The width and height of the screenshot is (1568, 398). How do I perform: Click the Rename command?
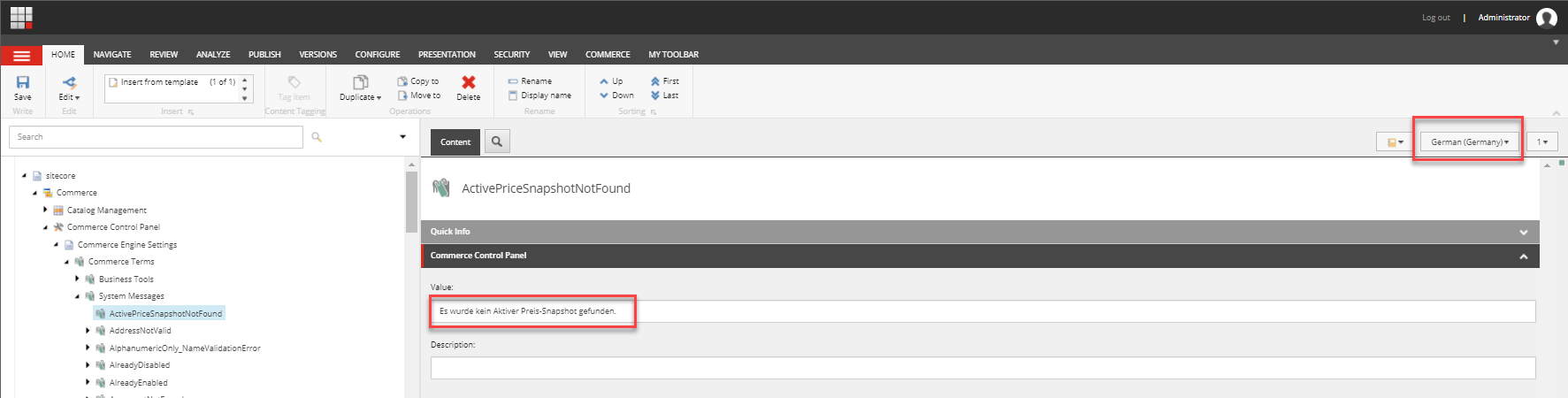click(530, 80)
